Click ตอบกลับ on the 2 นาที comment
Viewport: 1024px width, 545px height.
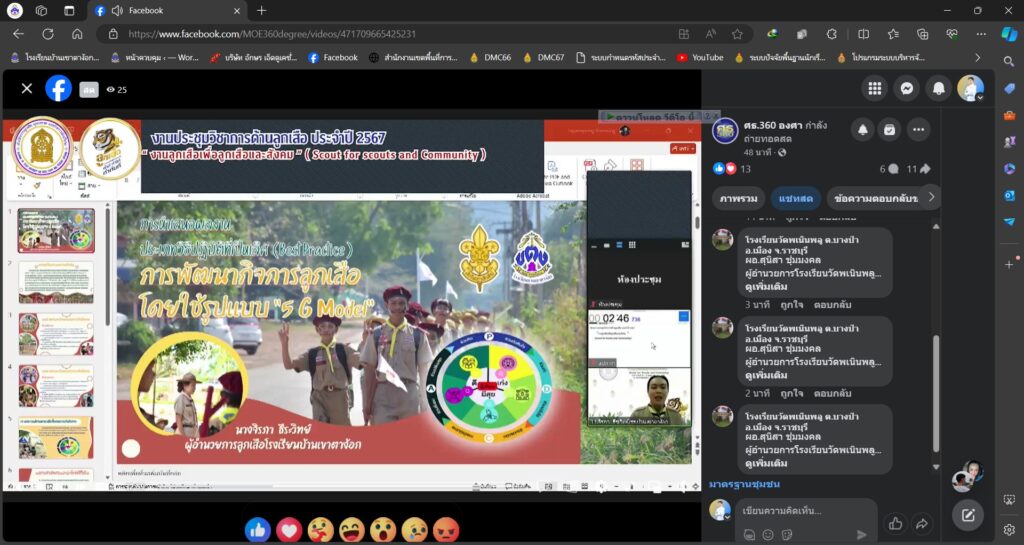click(833, 394)
